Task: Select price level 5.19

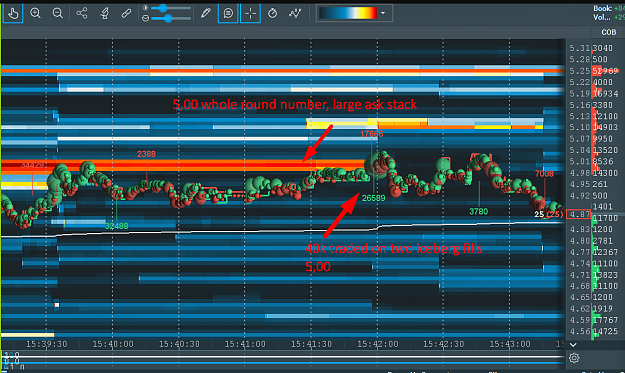Action: point(580,94)
